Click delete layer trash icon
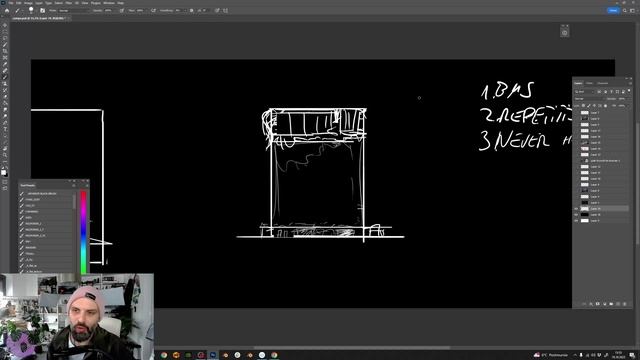The height and width of the screenshot is (360, 640). [x=624, y=304]
